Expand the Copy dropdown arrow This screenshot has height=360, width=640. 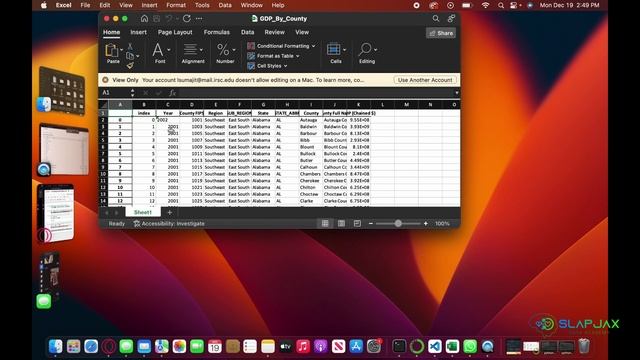click(x=138, y=56)
